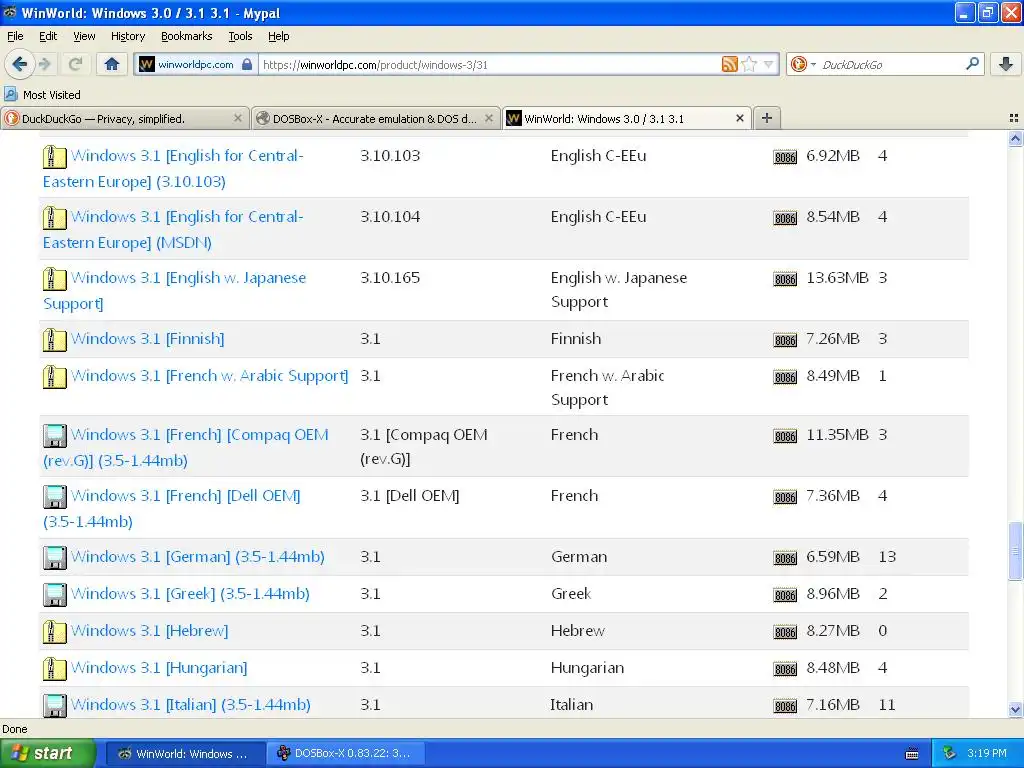Open Windows 3.1 French Compaq OEM link
Viewport: 1024px width, 768px height.
[186, 447]
